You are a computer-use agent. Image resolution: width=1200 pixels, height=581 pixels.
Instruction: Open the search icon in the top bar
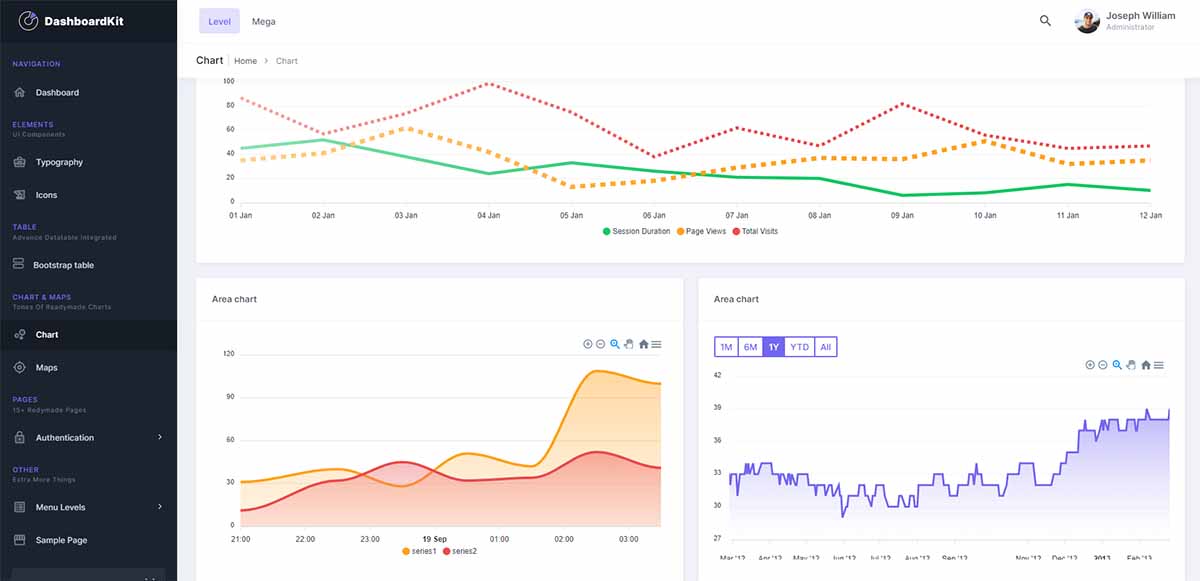(x=1044, y=20)
